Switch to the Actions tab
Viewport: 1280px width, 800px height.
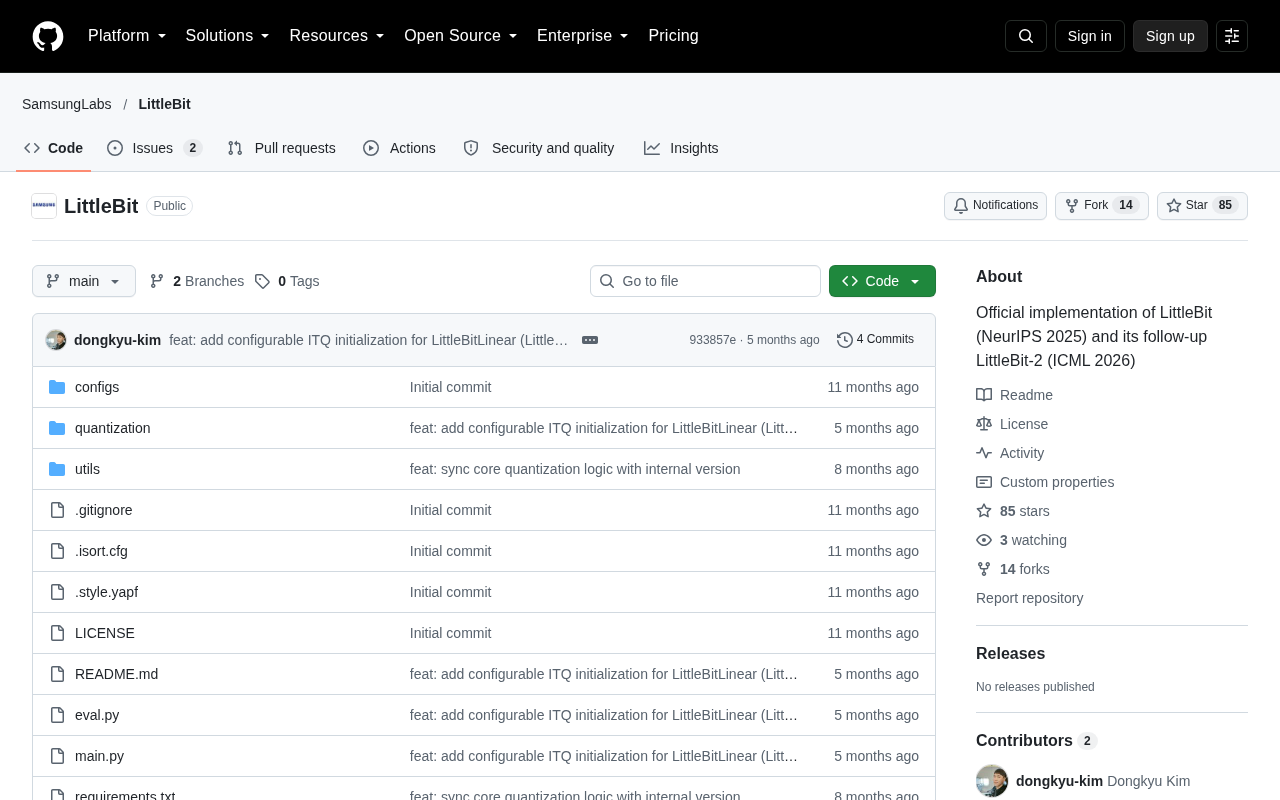click(399, 148)
